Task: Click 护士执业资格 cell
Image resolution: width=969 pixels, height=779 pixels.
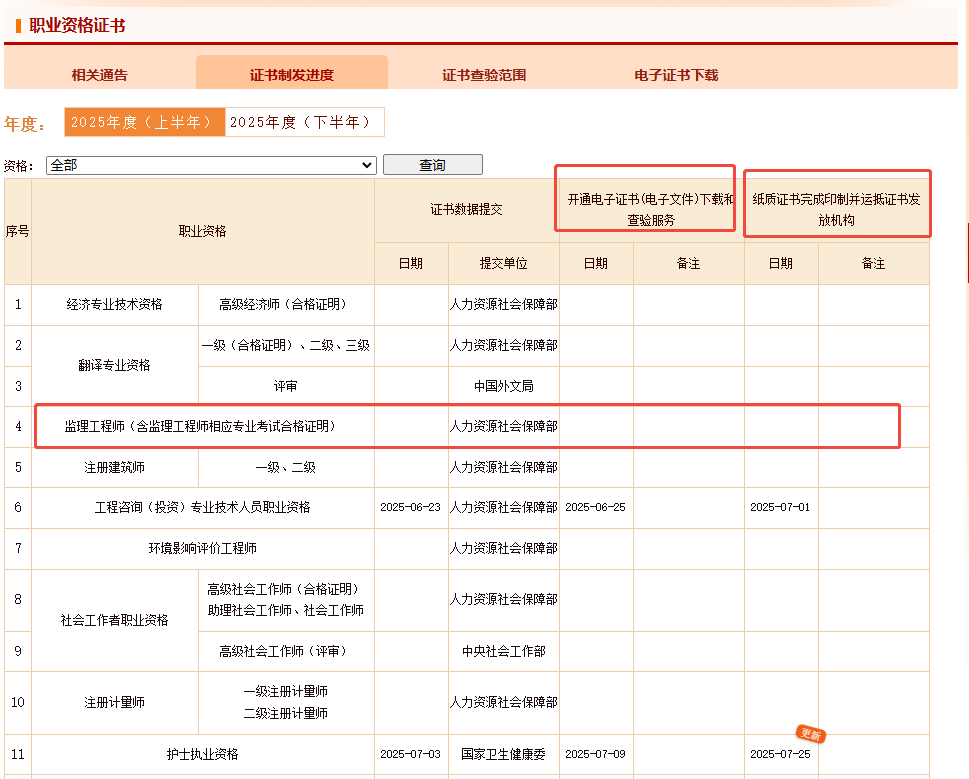Action: 203,754
